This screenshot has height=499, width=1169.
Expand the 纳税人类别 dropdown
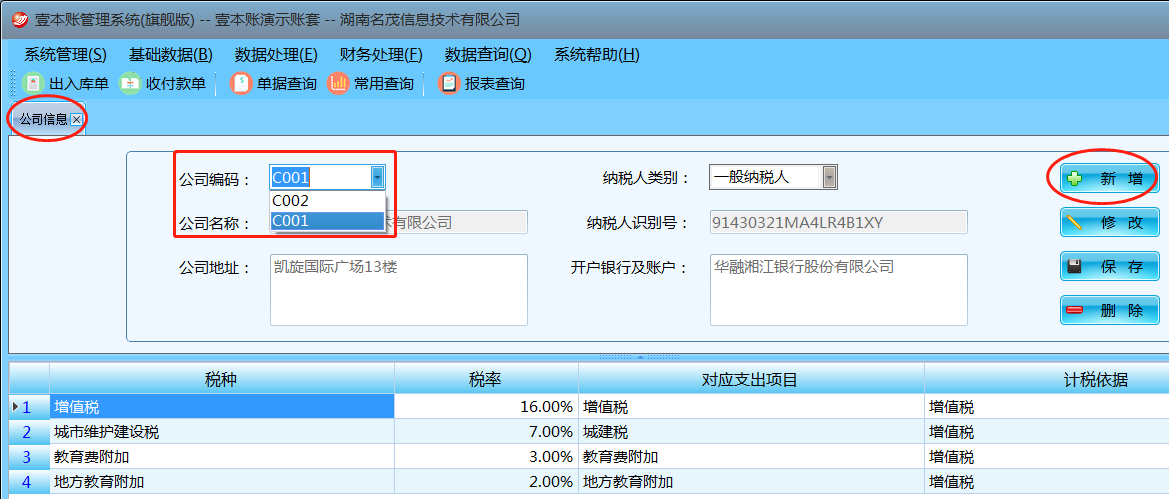829,178
